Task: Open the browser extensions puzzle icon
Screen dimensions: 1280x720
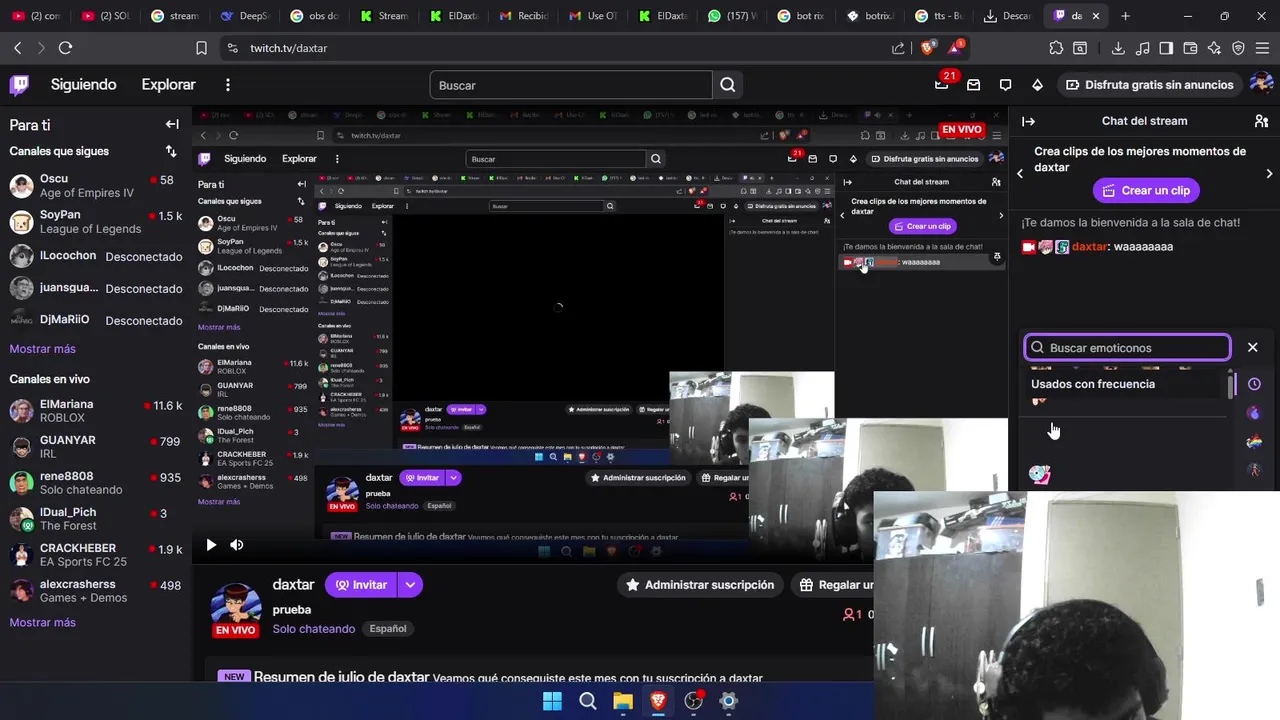Action: [1056, 48]
